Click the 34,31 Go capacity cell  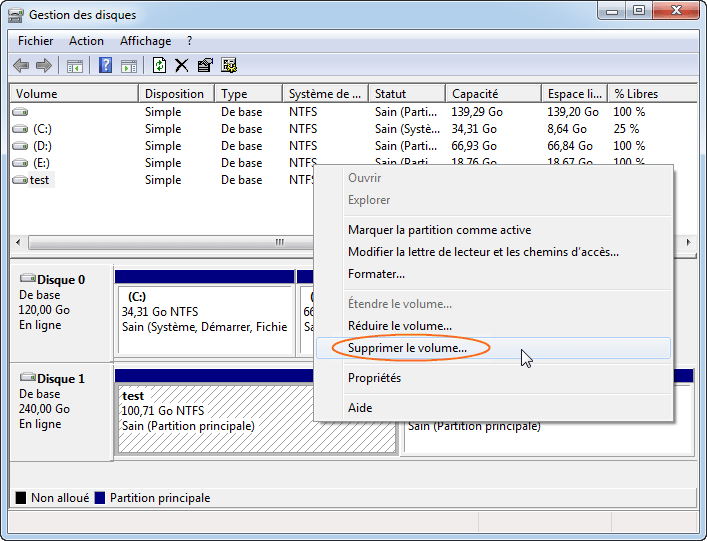tap(474, 129)
